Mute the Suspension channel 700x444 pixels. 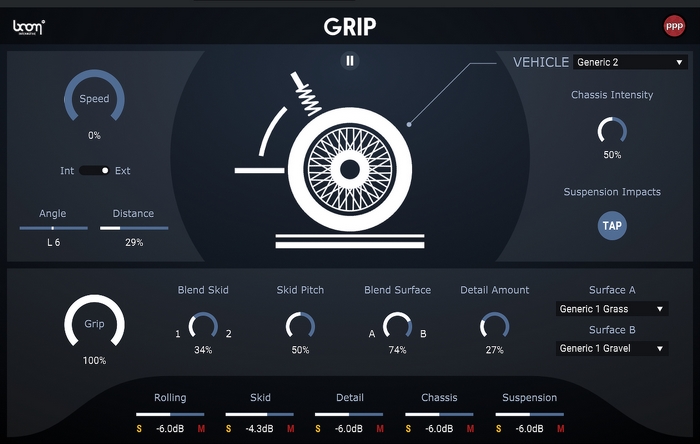tap(561, 429)
